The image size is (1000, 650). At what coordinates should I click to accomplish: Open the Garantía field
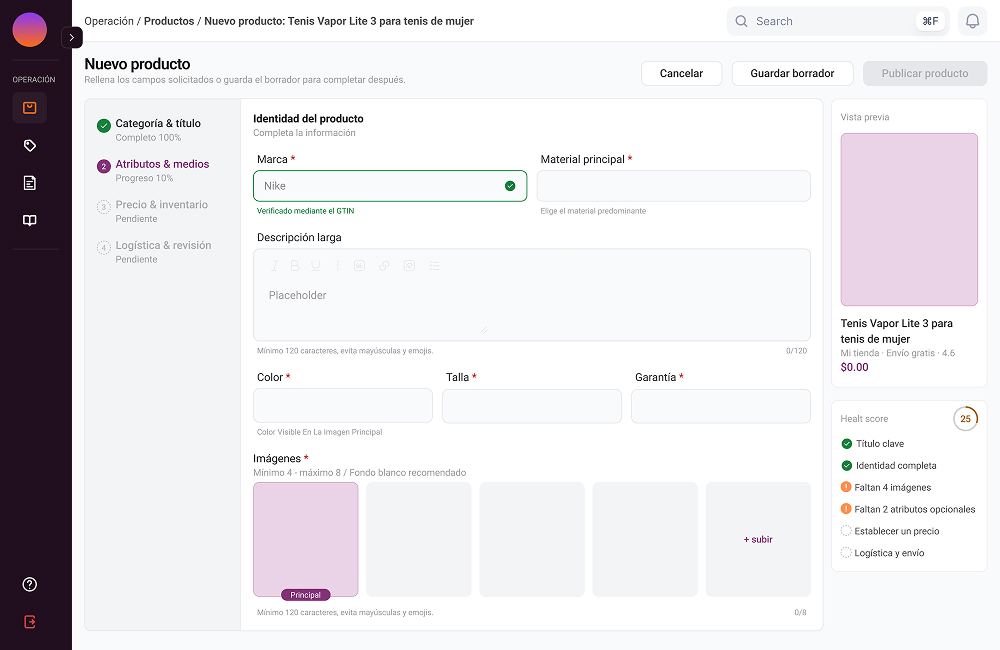click(x=721, y=406)
